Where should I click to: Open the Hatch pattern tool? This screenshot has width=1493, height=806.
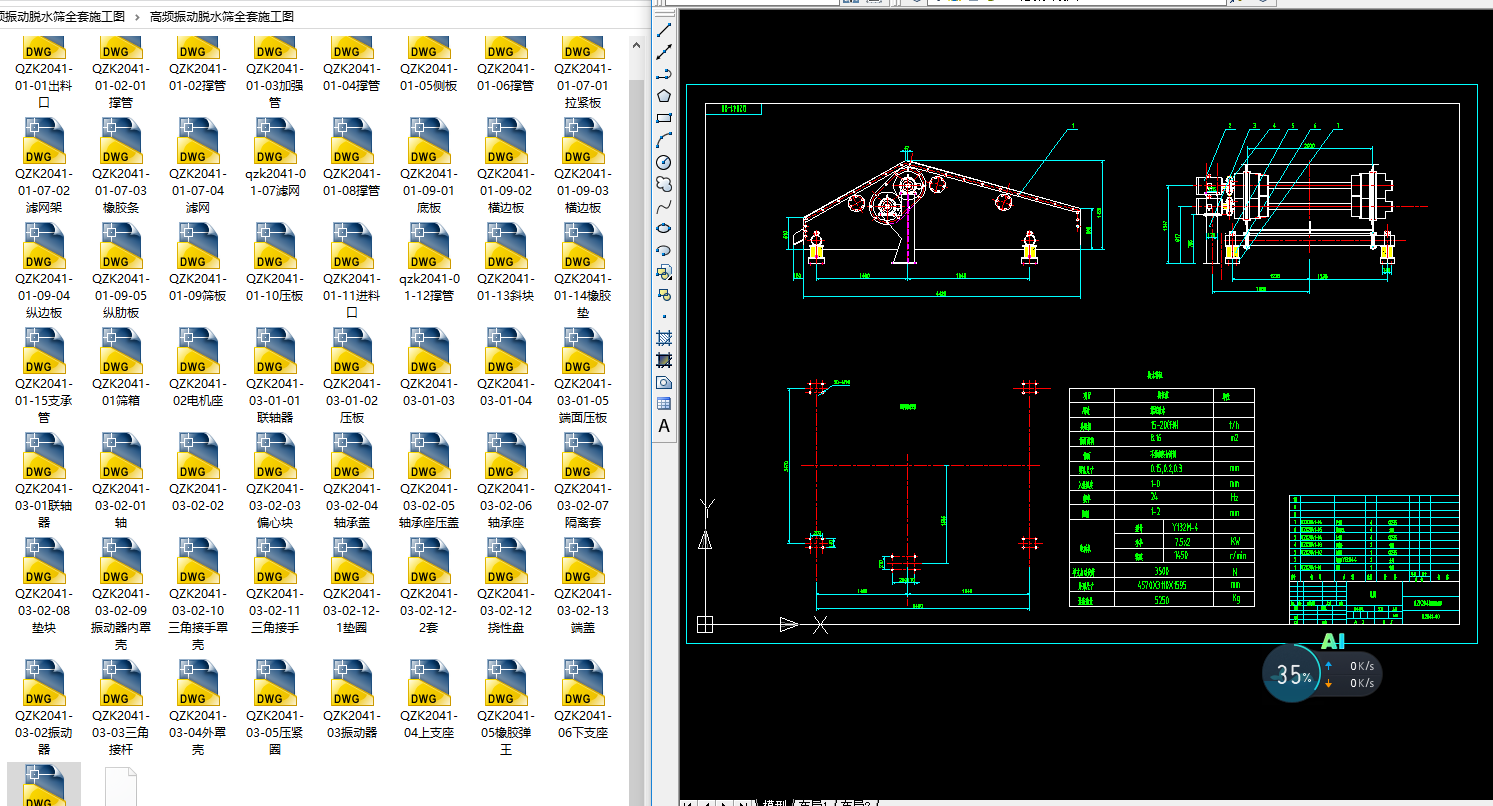pyautogui.click(x=663, y=338)
